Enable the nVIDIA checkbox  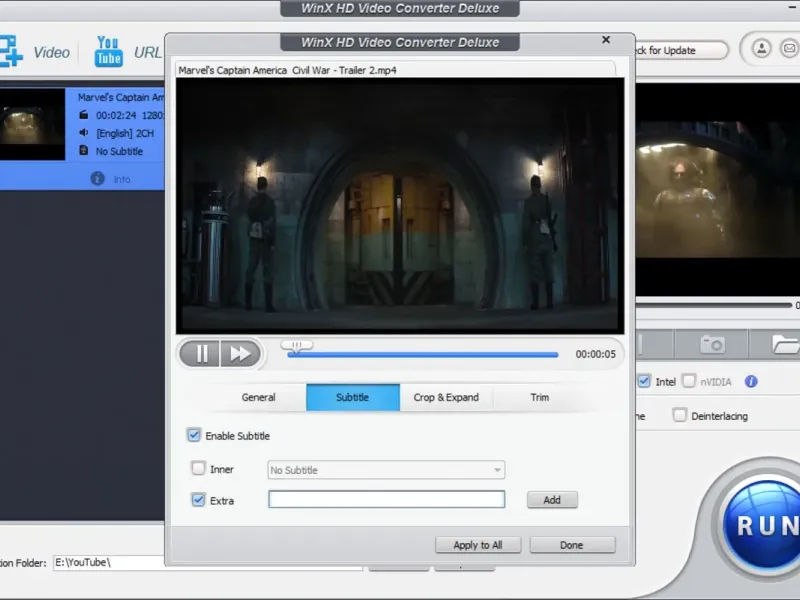coord(689,381)
